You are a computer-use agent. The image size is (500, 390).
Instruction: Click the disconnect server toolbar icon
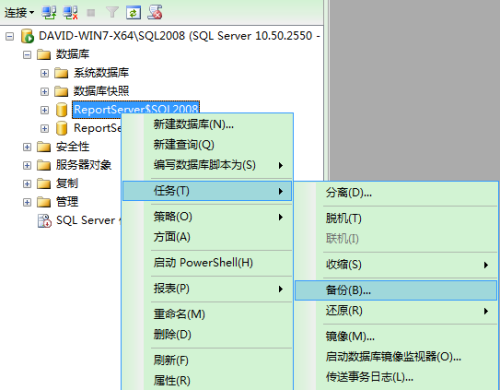71,13
